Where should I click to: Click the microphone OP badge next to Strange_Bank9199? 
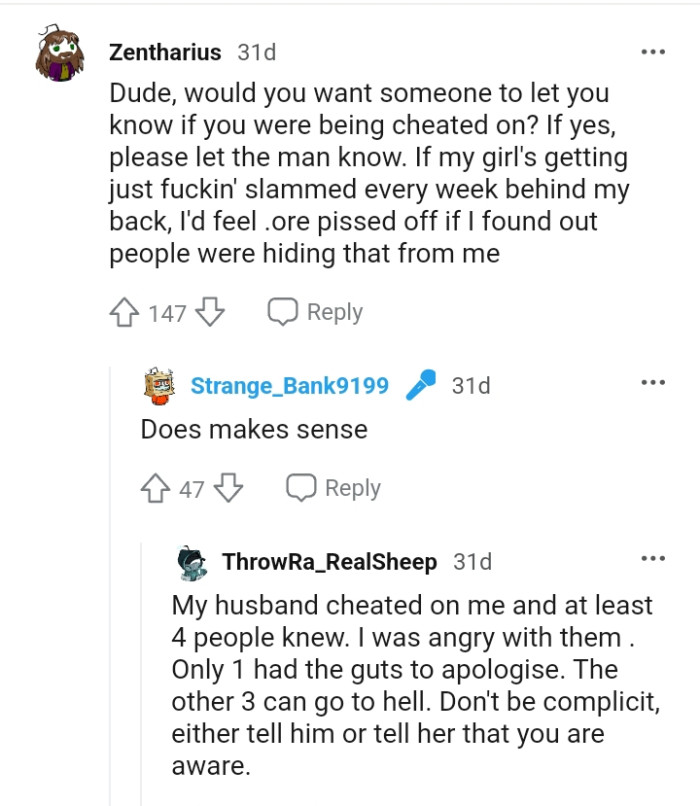423,384
